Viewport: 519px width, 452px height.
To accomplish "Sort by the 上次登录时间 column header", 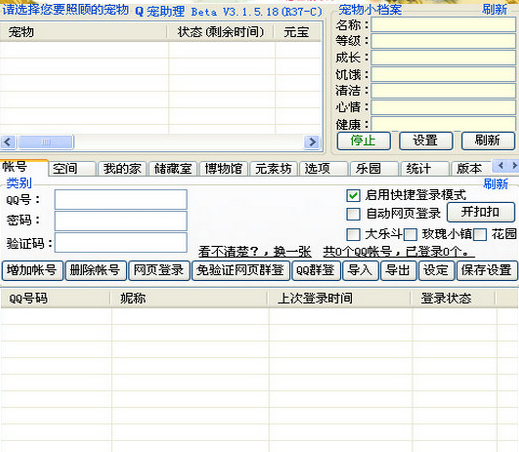I will point(339,298).
